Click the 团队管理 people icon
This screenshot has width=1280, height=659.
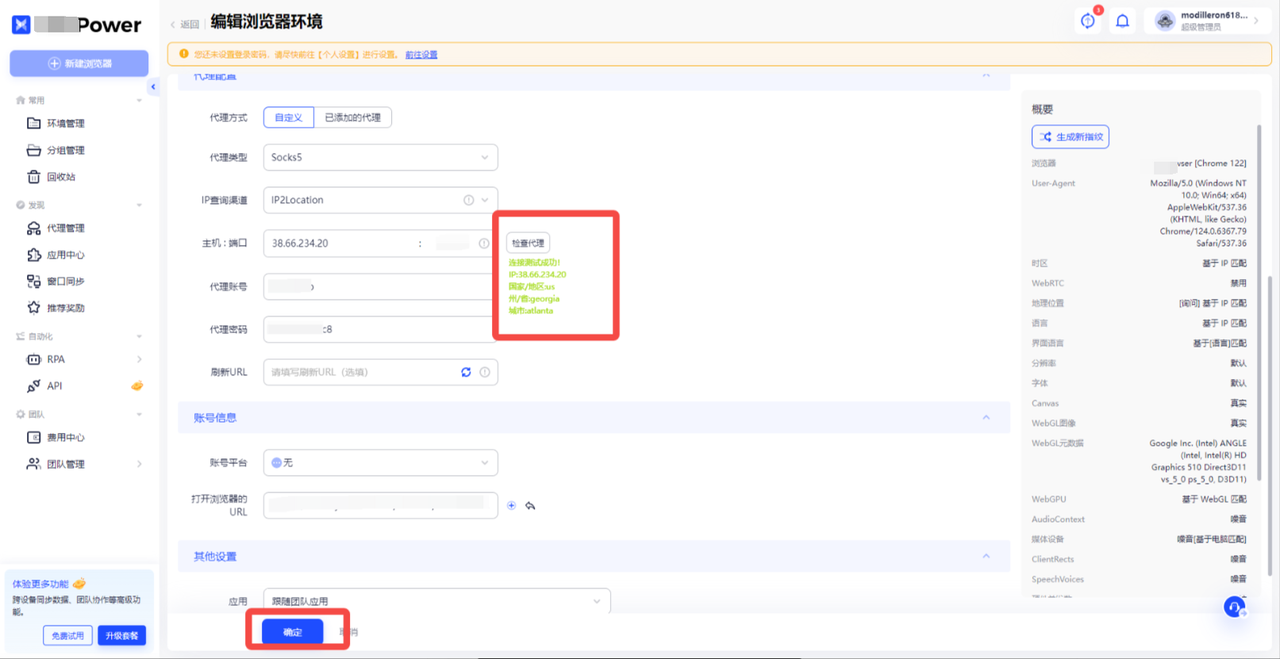34,464
